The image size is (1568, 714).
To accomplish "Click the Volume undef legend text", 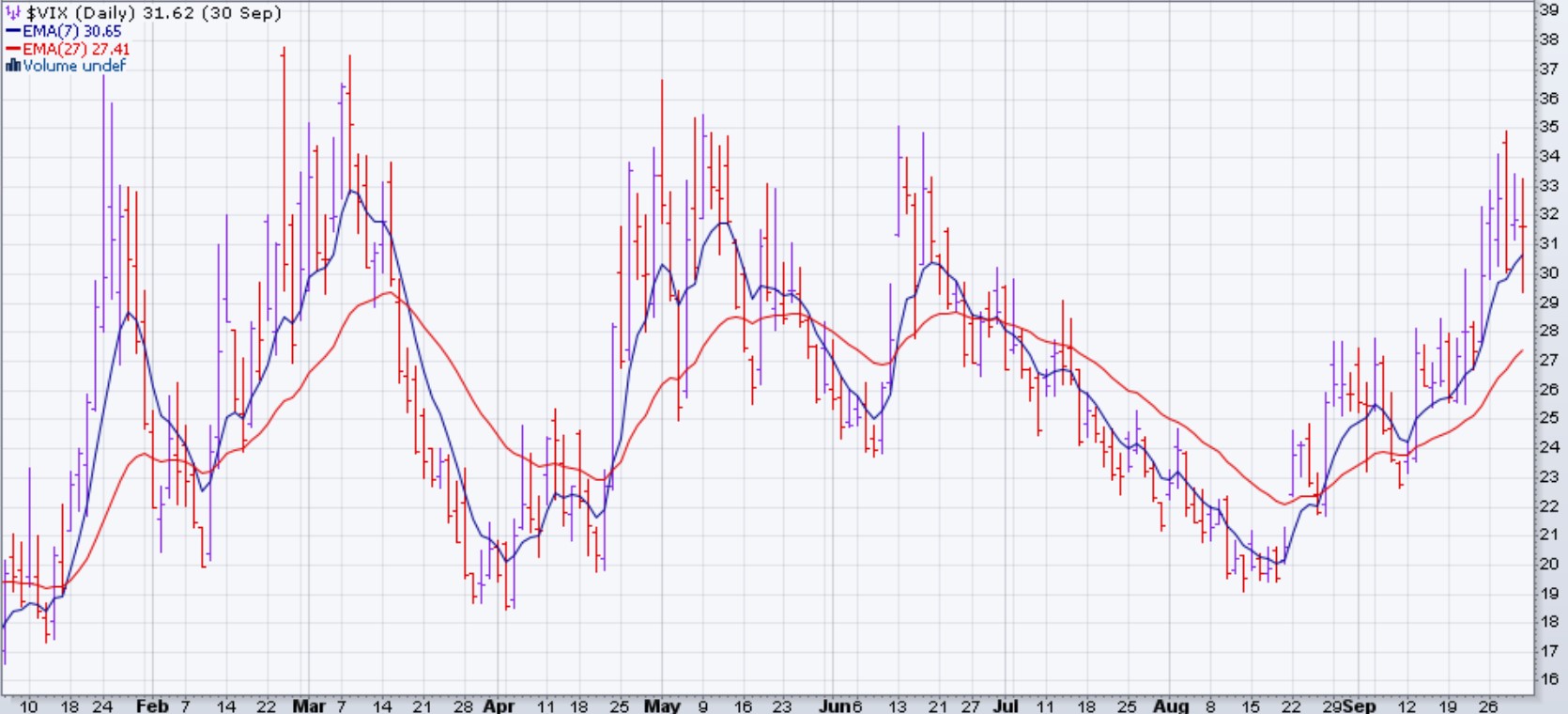I will click(74, 66).
